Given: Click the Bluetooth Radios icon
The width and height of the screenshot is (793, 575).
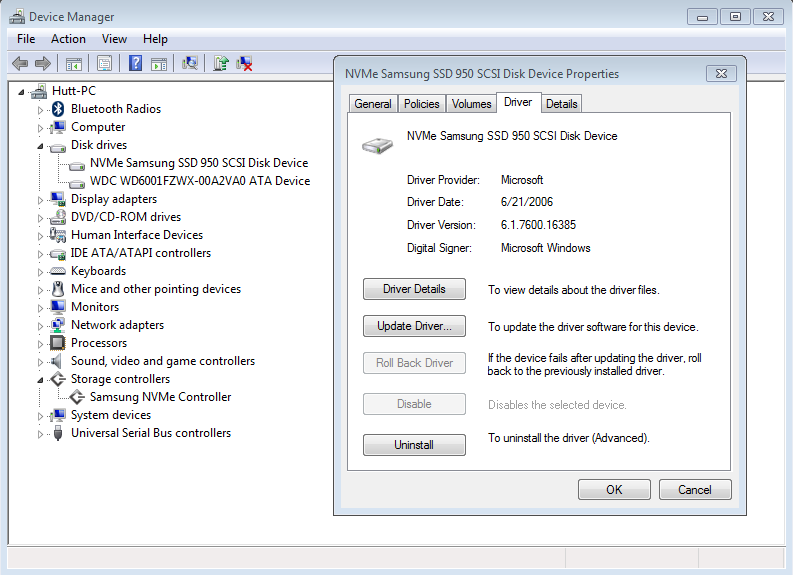Looking at the screenshot, I should 58,109.
